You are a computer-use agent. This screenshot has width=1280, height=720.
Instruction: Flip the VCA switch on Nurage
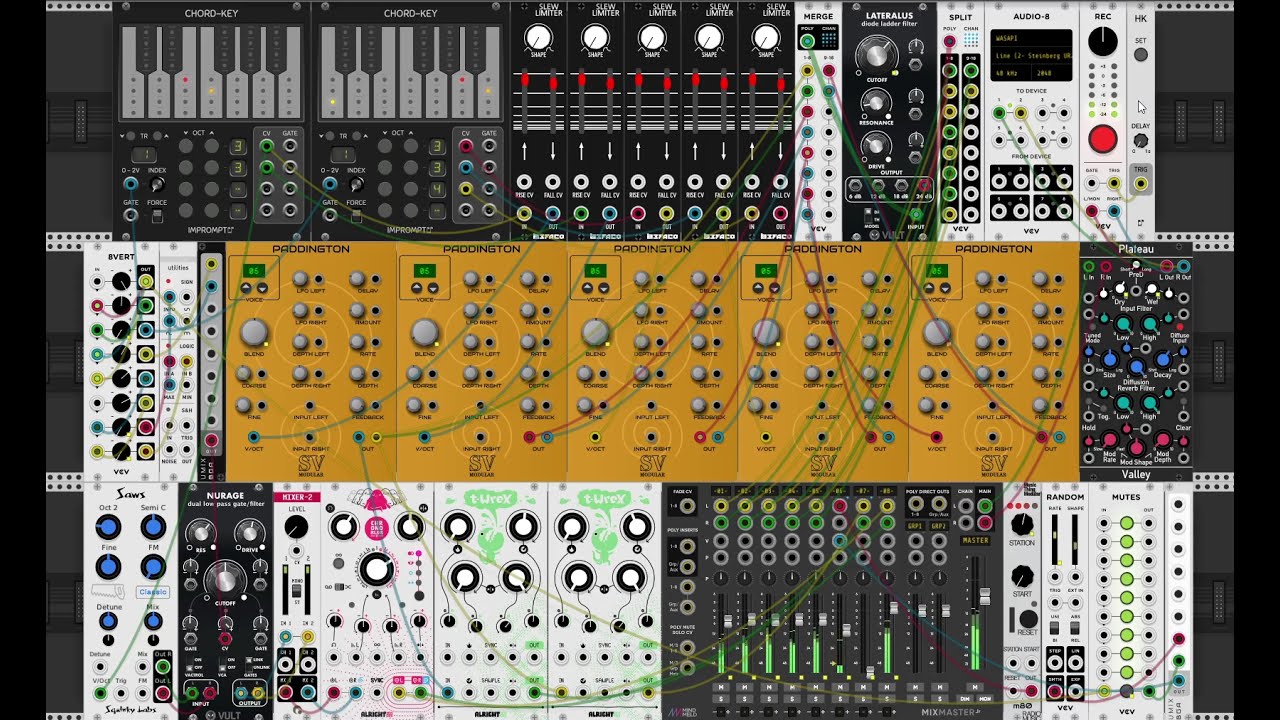[223, 663]
